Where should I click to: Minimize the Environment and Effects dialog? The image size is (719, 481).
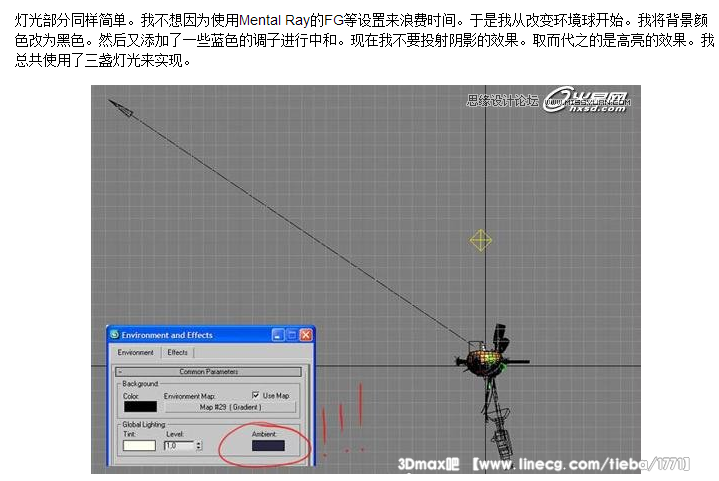[278, 335]
